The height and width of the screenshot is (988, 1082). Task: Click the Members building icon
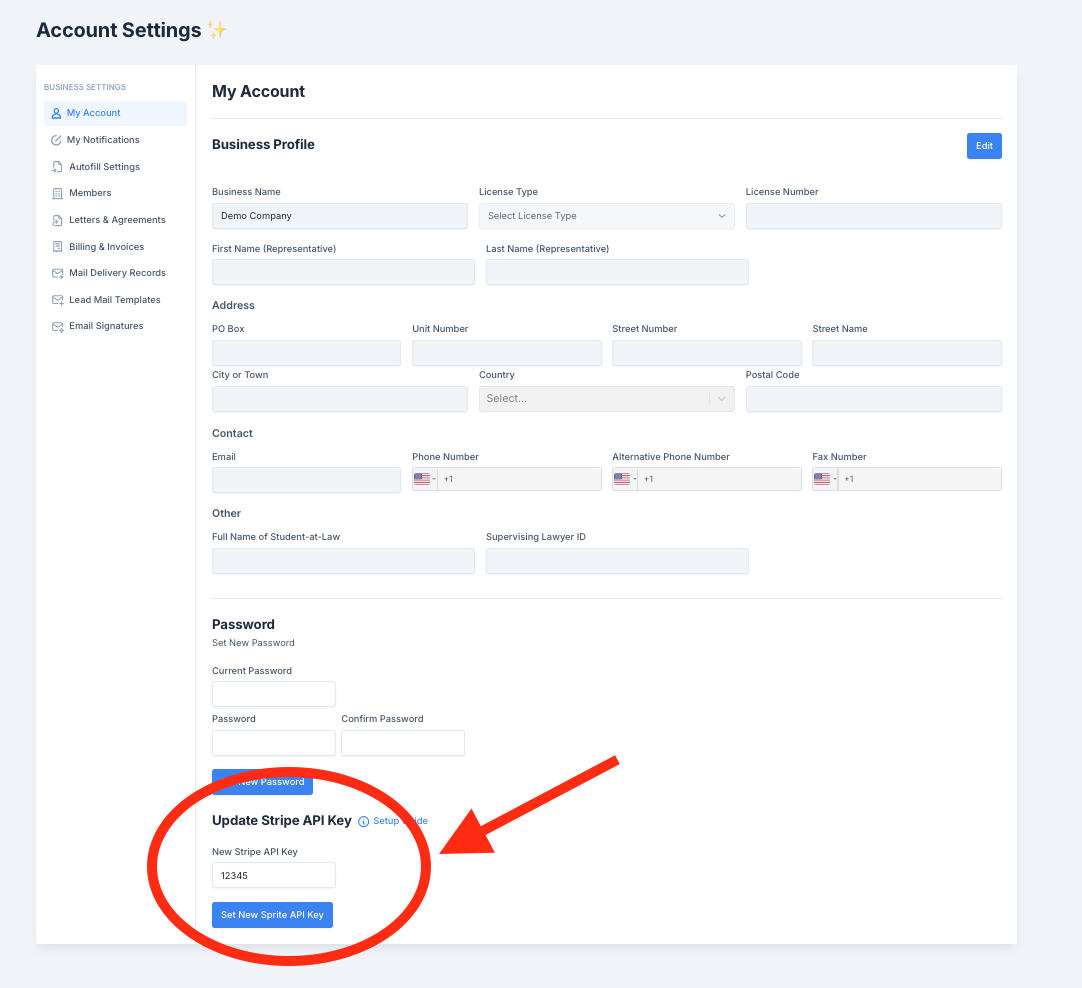58,193
